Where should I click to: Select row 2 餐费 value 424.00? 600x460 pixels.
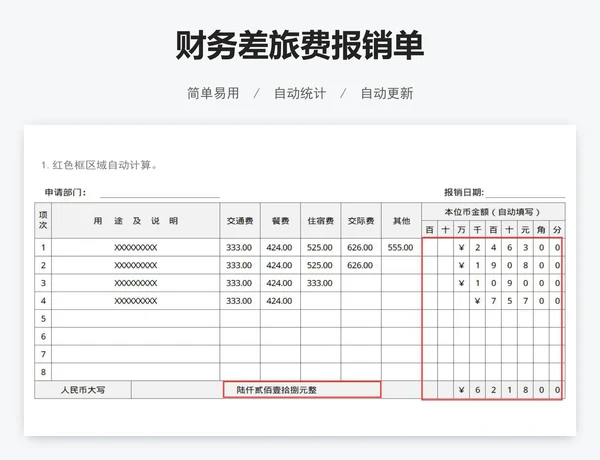tap(280, 265)
